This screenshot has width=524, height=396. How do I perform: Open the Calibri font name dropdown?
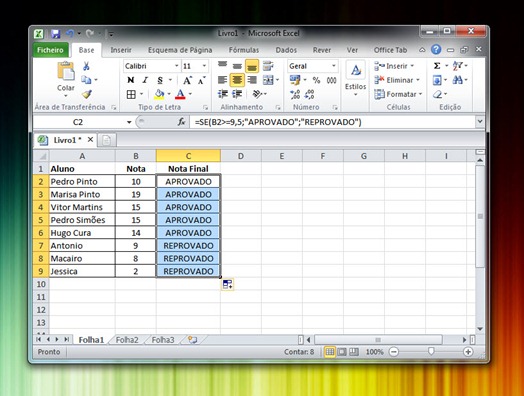click(x=176, y=66)
